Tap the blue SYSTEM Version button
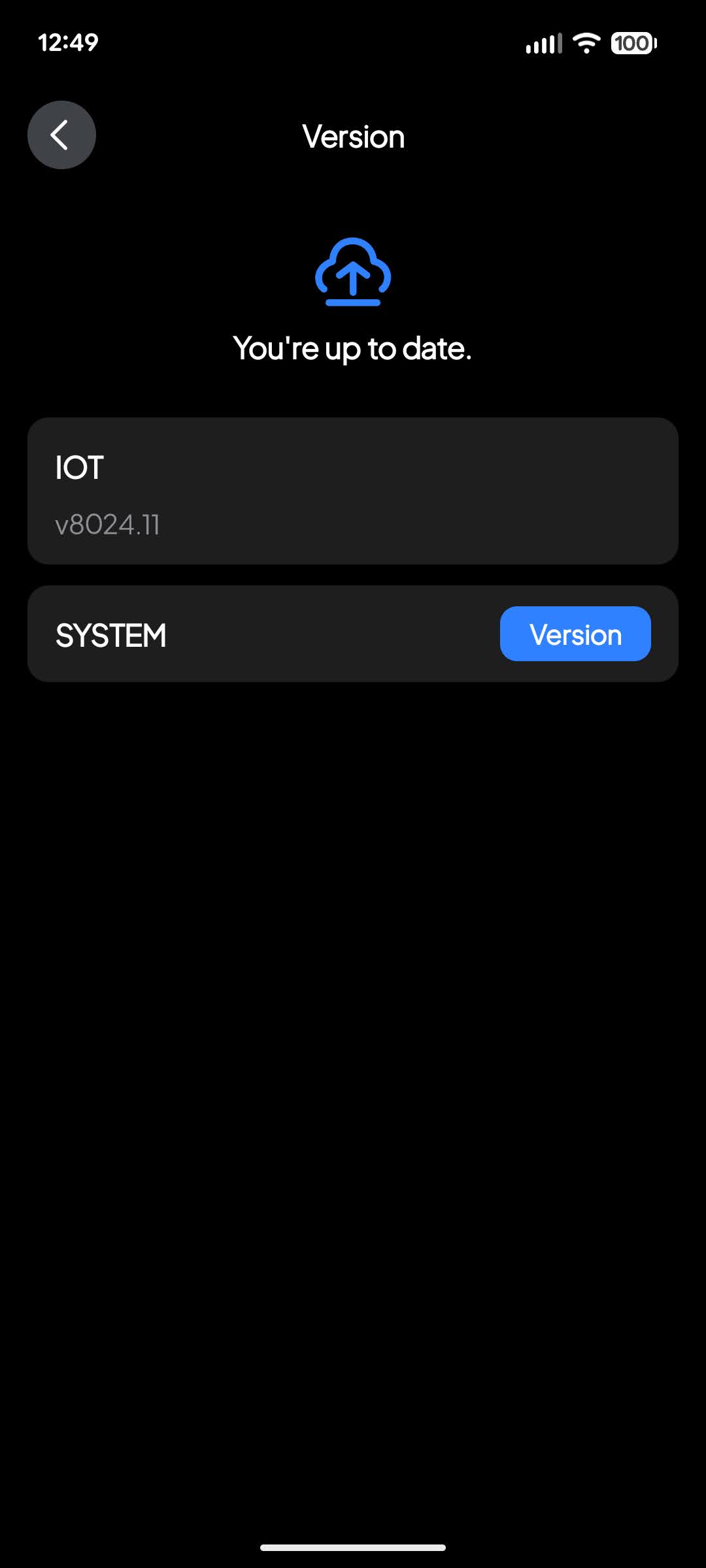The image size is (706, 1568). pos(575,634)
